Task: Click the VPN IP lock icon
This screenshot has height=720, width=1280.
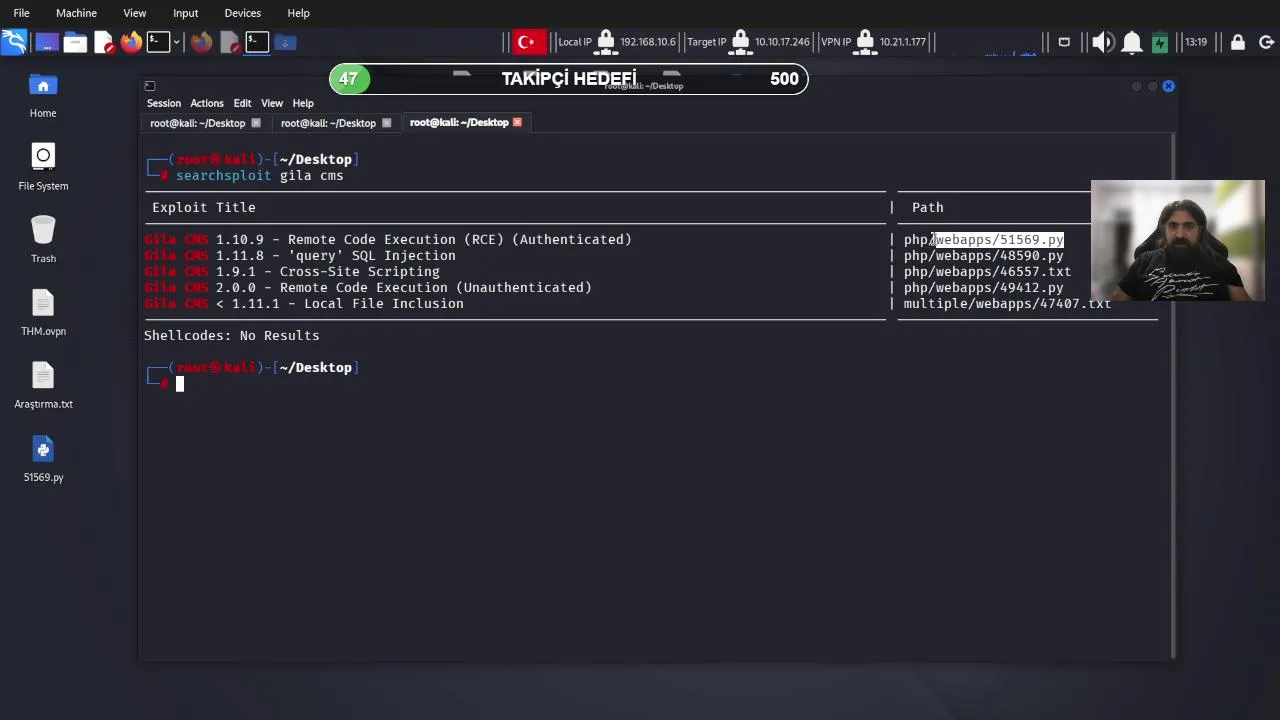Action: [x=865, y=42]
